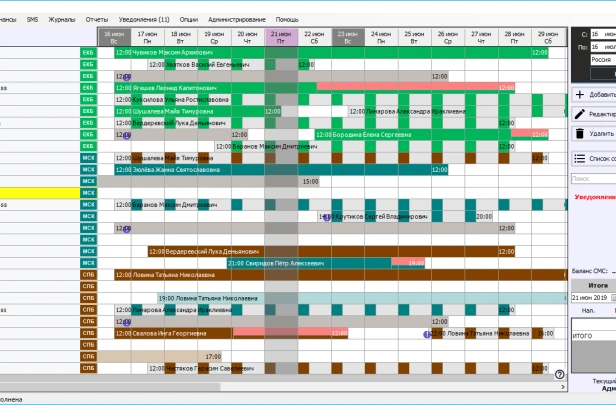This screenshot has width=616, height=405.
Task: Click the purple marker before Крутиков Сергей Владимирович
Action: click(327, 216)
